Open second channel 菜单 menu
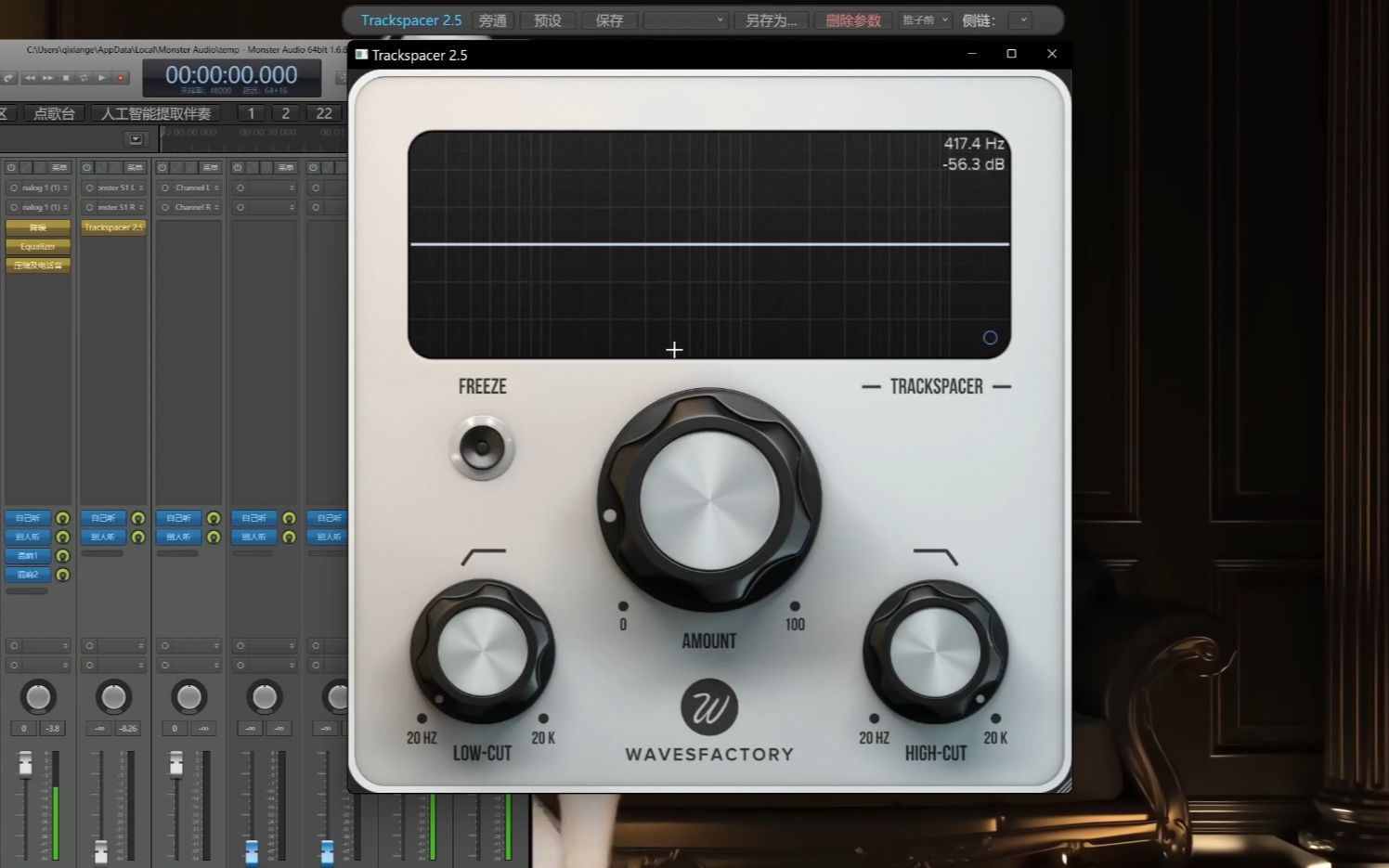This screenshot has width=1389, height=868. pos(135,167)
